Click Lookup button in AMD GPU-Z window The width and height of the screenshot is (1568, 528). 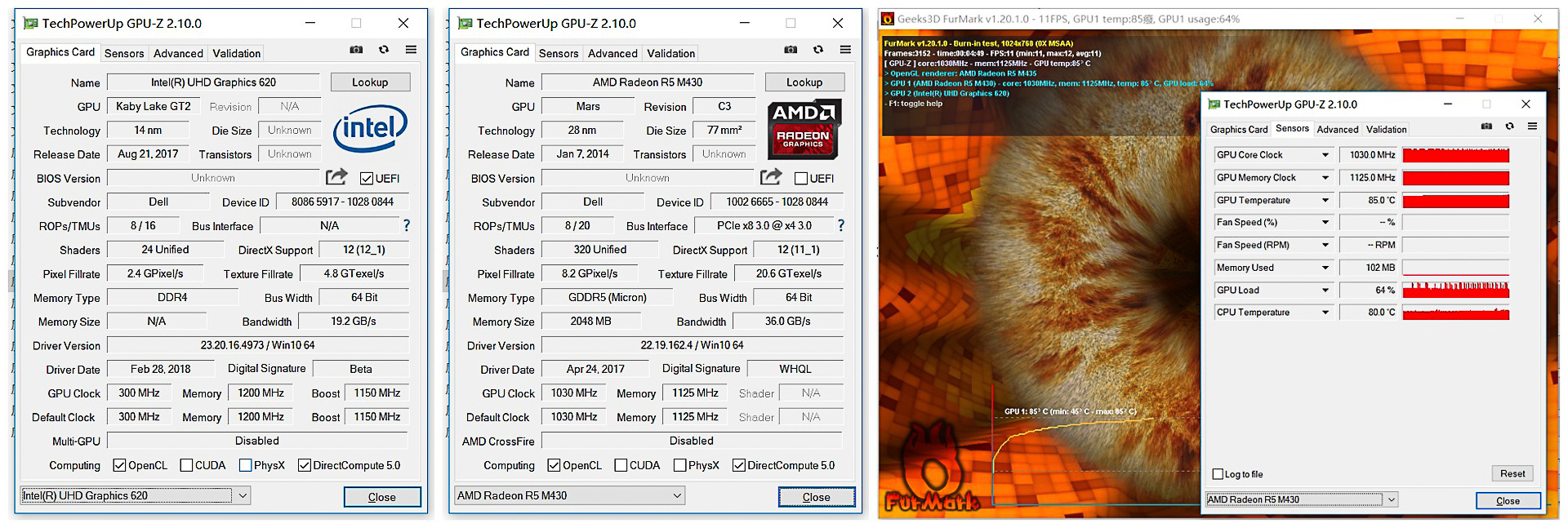point(804,82)
